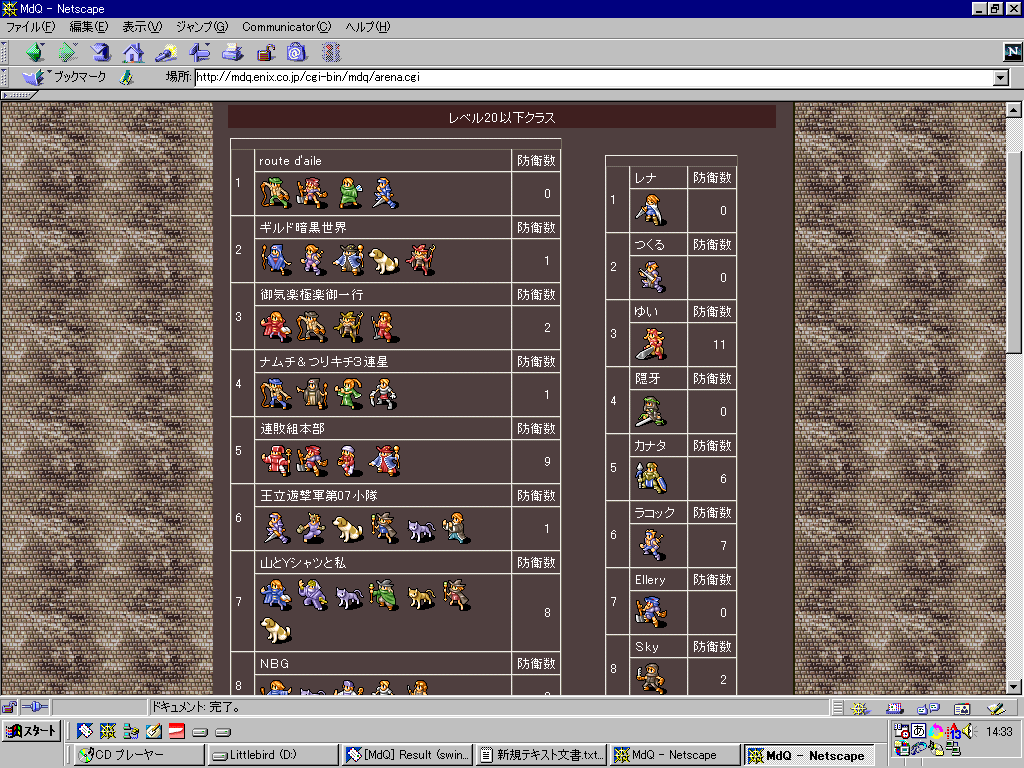The width and height of the screenshot is (1024, 768).
Task: Click the 14:33 taskbar clock
Action: (999, 731)
